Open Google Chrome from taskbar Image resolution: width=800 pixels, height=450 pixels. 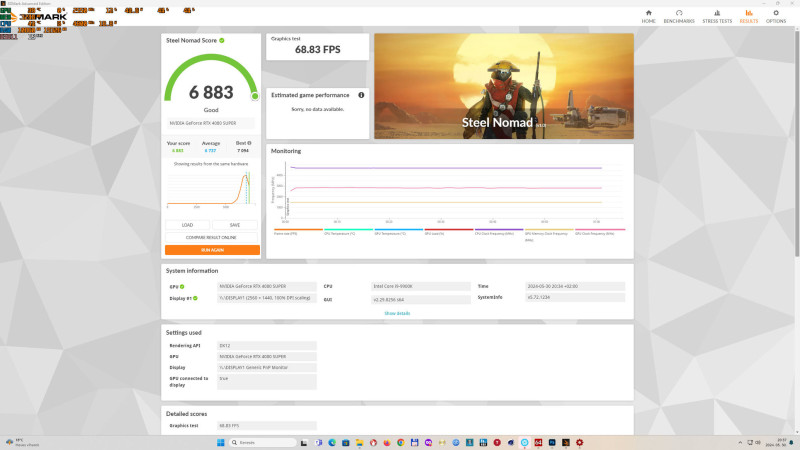pyautogui.click(x=401, y=442)
